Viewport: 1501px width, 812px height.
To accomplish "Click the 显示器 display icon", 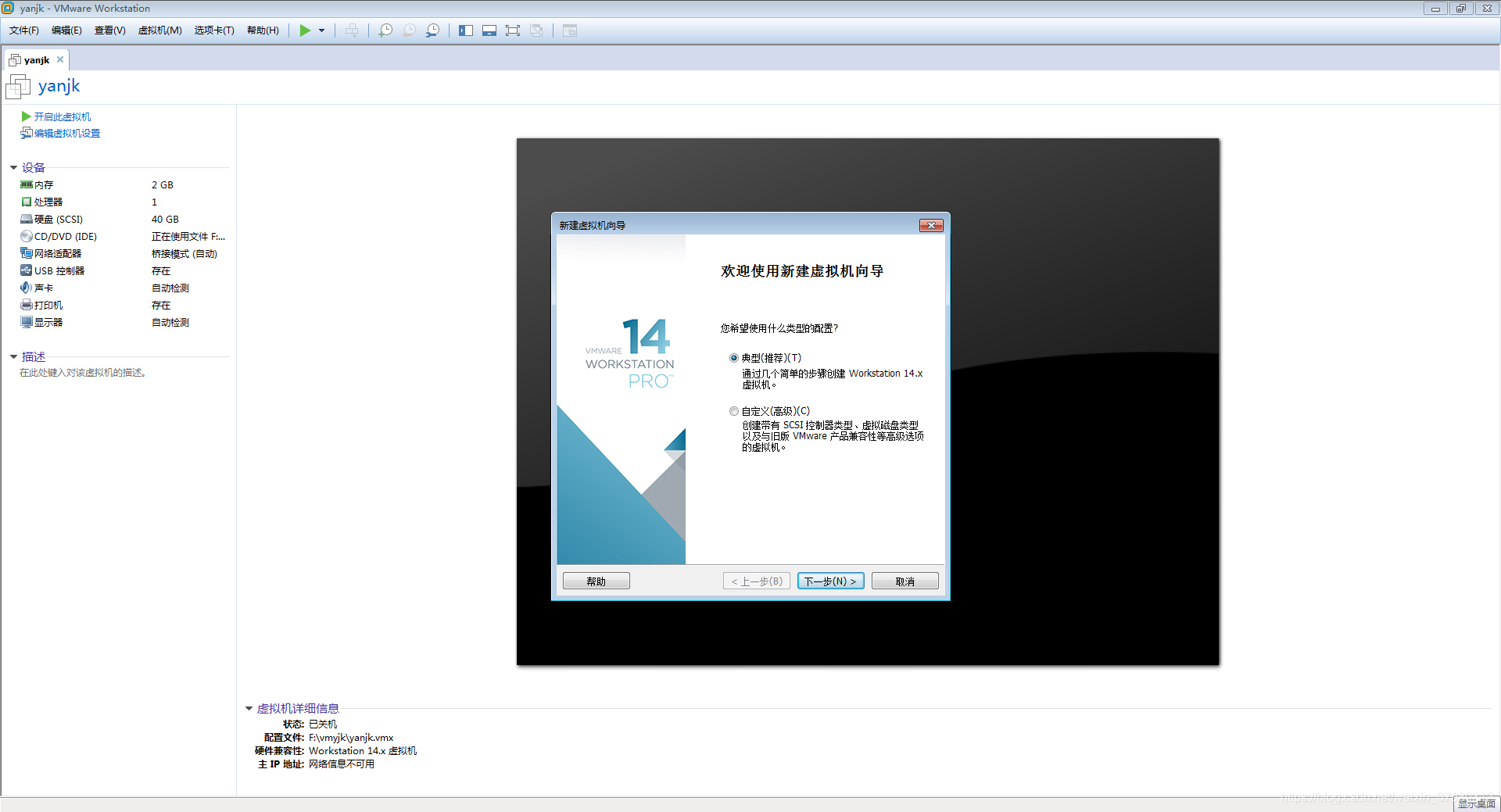I will point(27,323).
